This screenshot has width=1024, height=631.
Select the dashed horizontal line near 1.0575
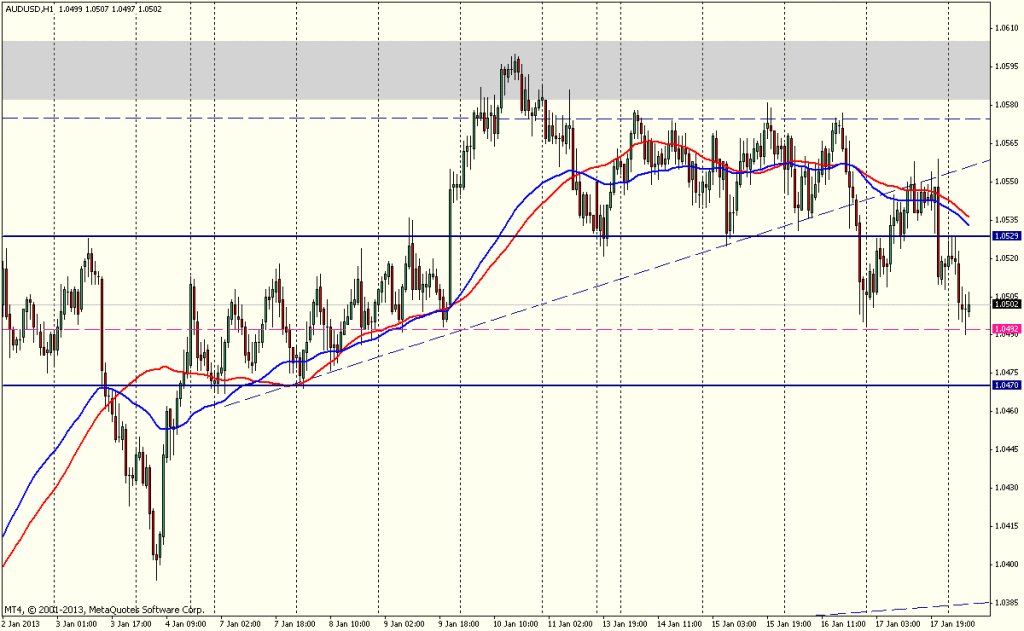(300, 118)
